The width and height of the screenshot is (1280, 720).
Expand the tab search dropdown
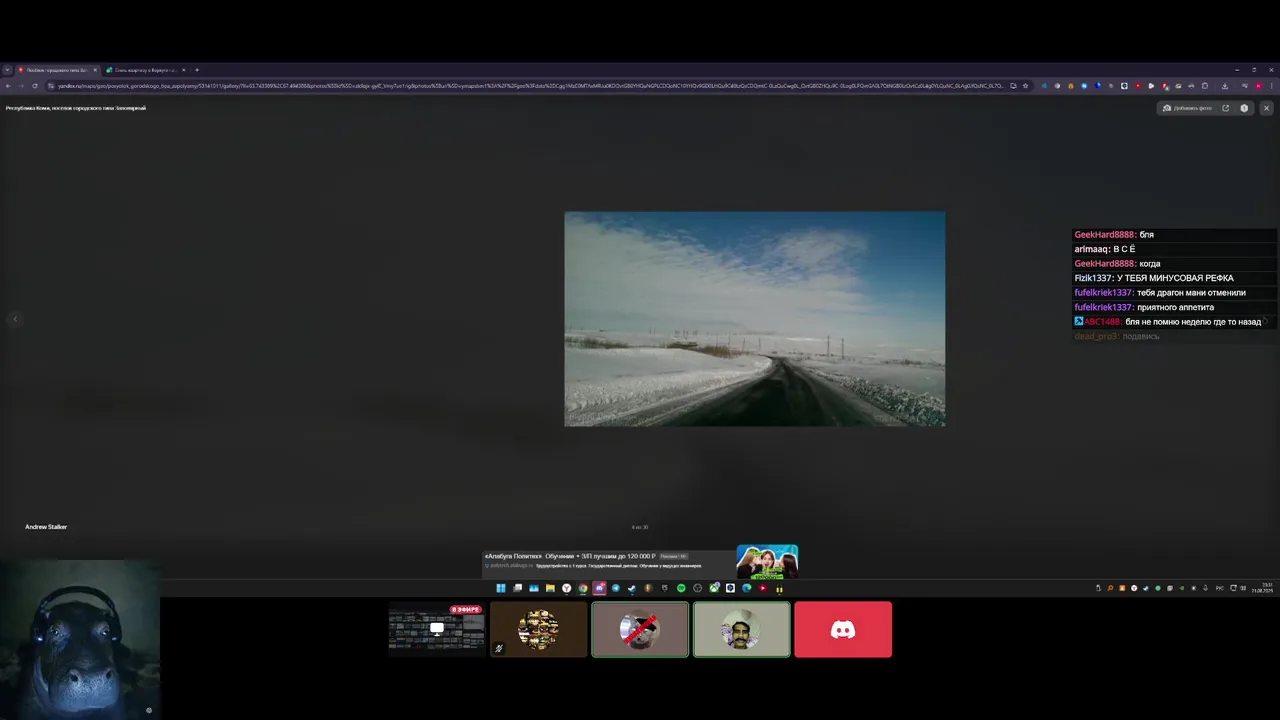click(7, 70)
